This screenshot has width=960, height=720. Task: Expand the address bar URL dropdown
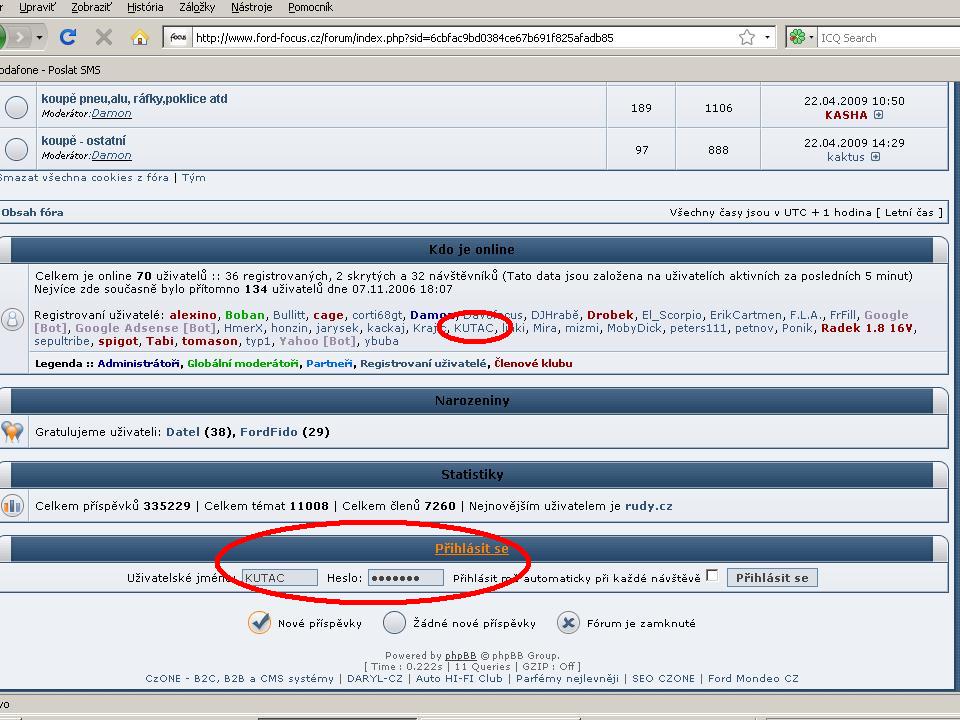(768, 38)
